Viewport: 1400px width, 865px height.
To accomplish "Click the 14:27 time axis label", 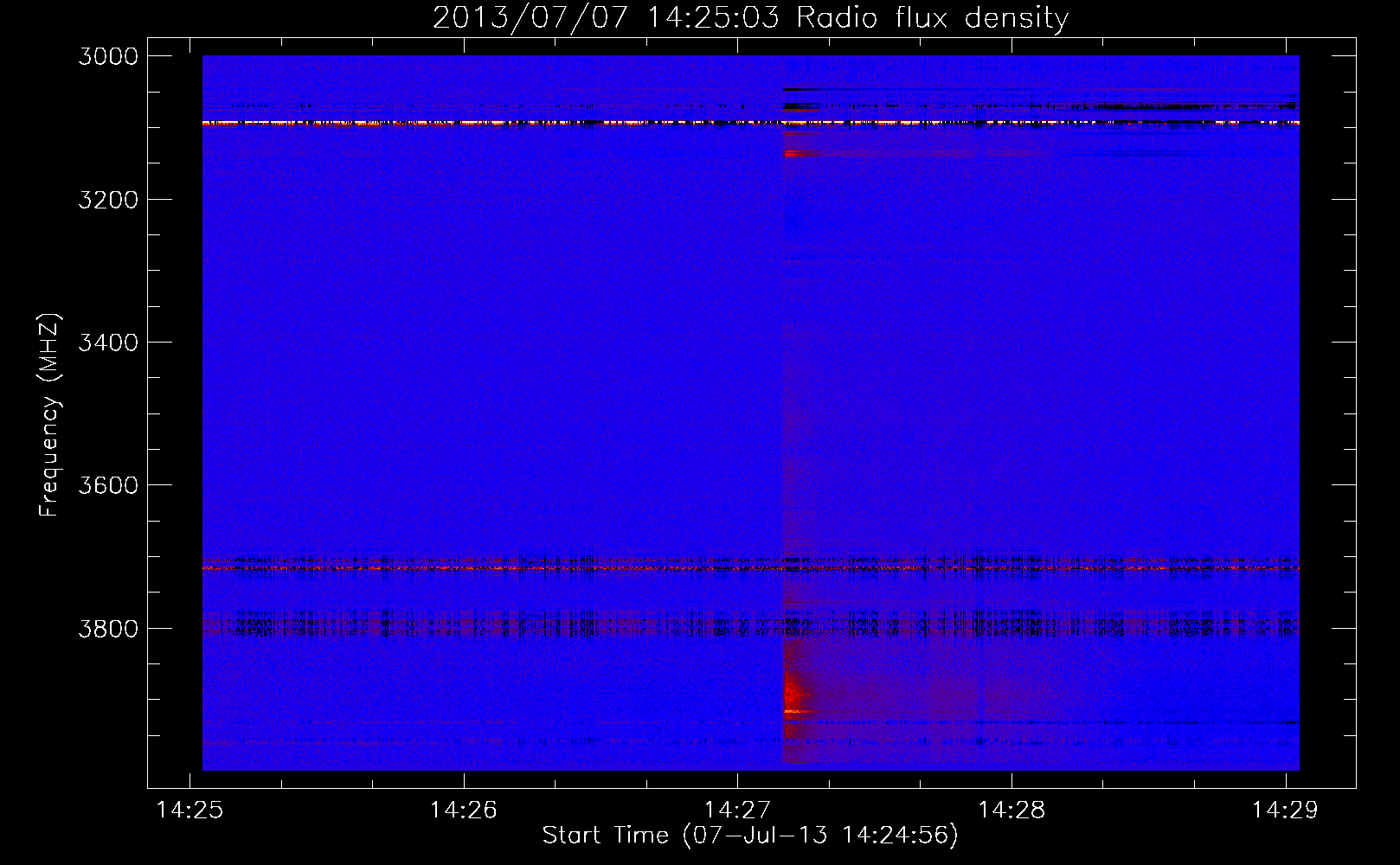I will [737, 811].
